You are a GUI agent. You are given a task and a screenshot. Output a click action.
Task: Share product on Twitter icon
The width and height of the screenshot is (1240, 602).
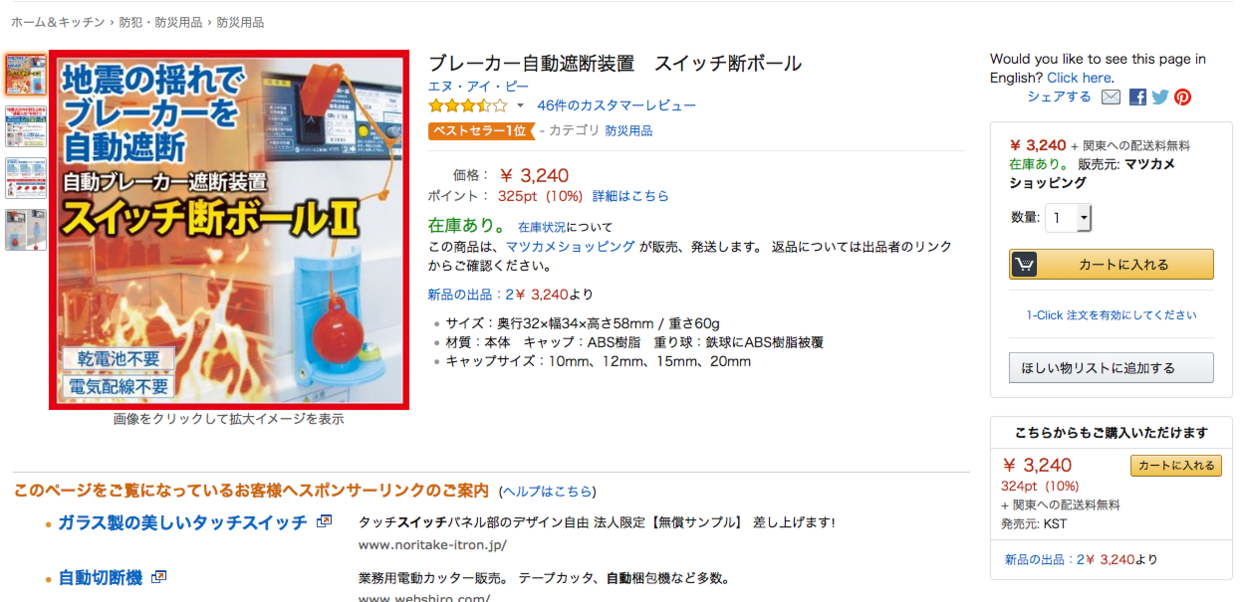click(1160, 97)
